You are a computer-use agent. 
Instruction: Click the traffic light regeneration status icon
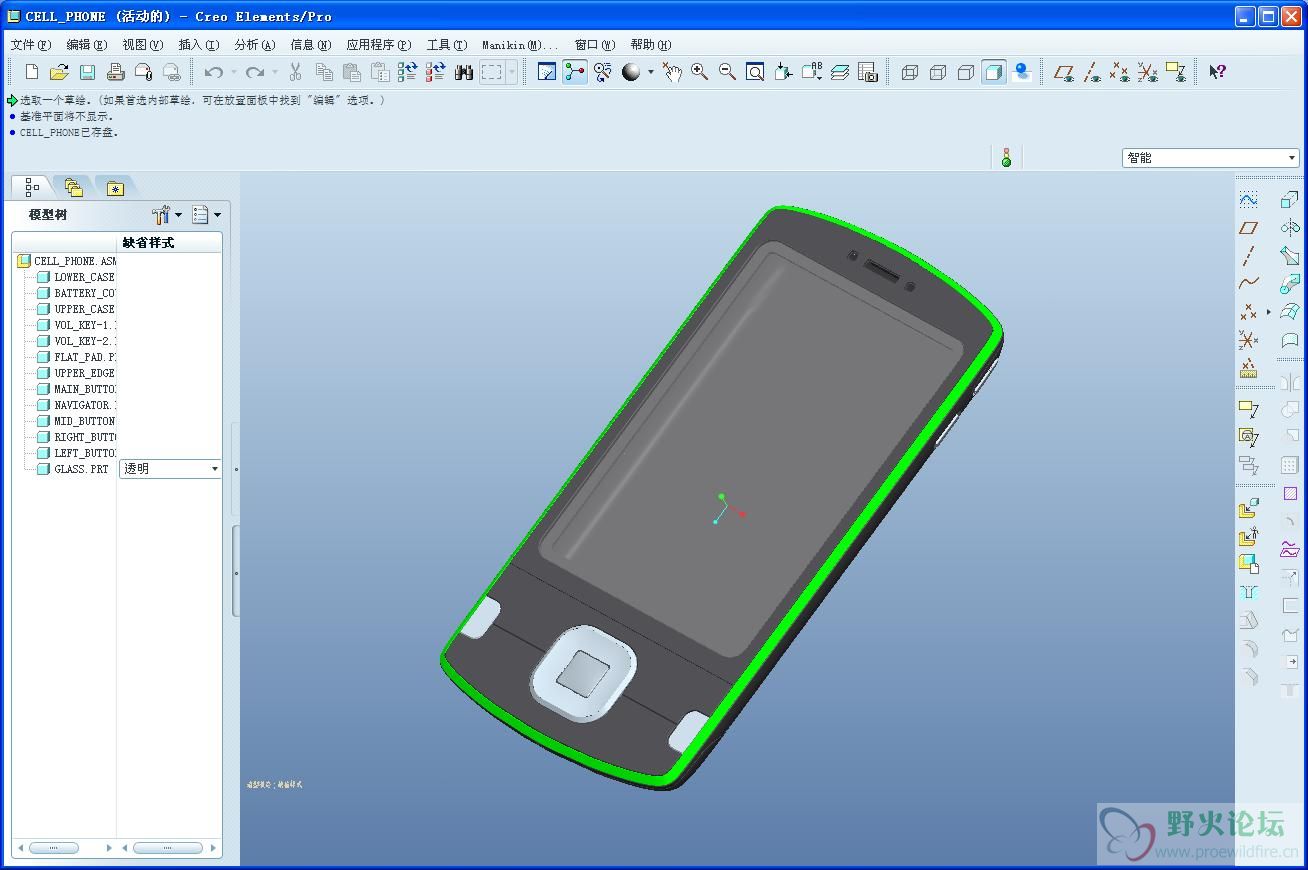[x=1006, y=158]
